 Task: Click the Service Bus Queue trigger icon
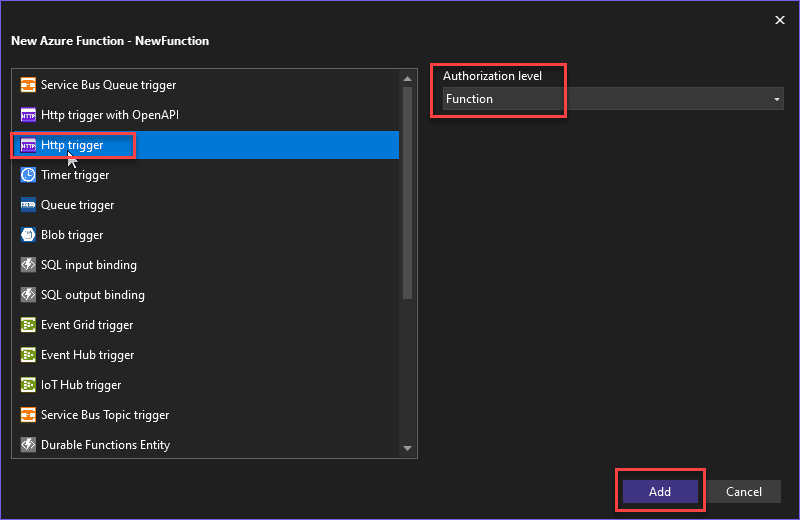click(x=28, y=85)
